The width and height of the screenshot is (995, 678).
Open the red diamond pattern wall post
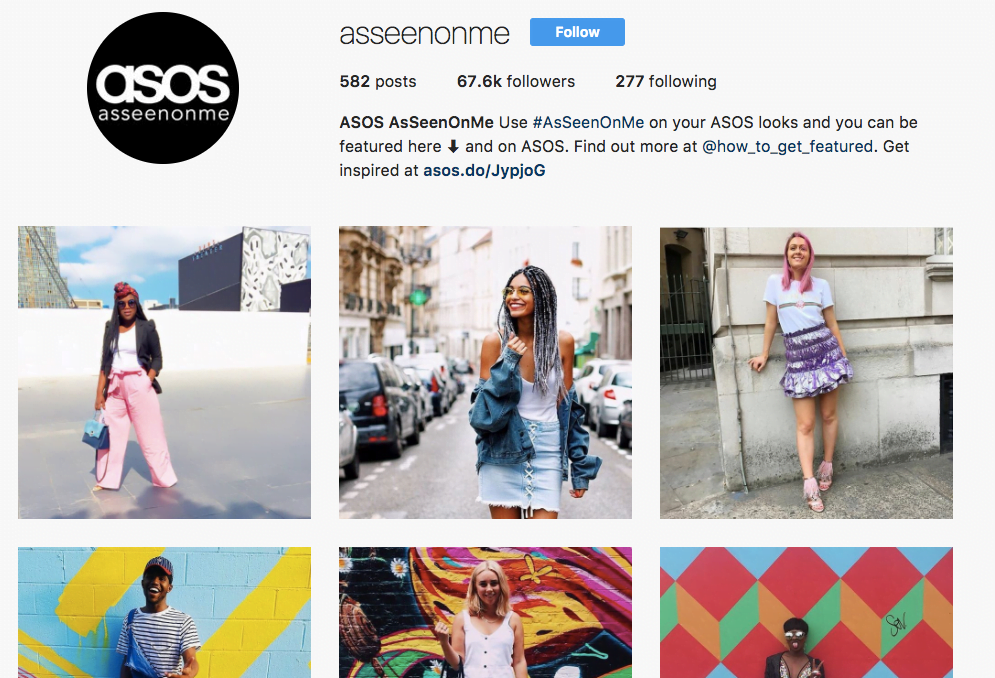click(806, 613)
